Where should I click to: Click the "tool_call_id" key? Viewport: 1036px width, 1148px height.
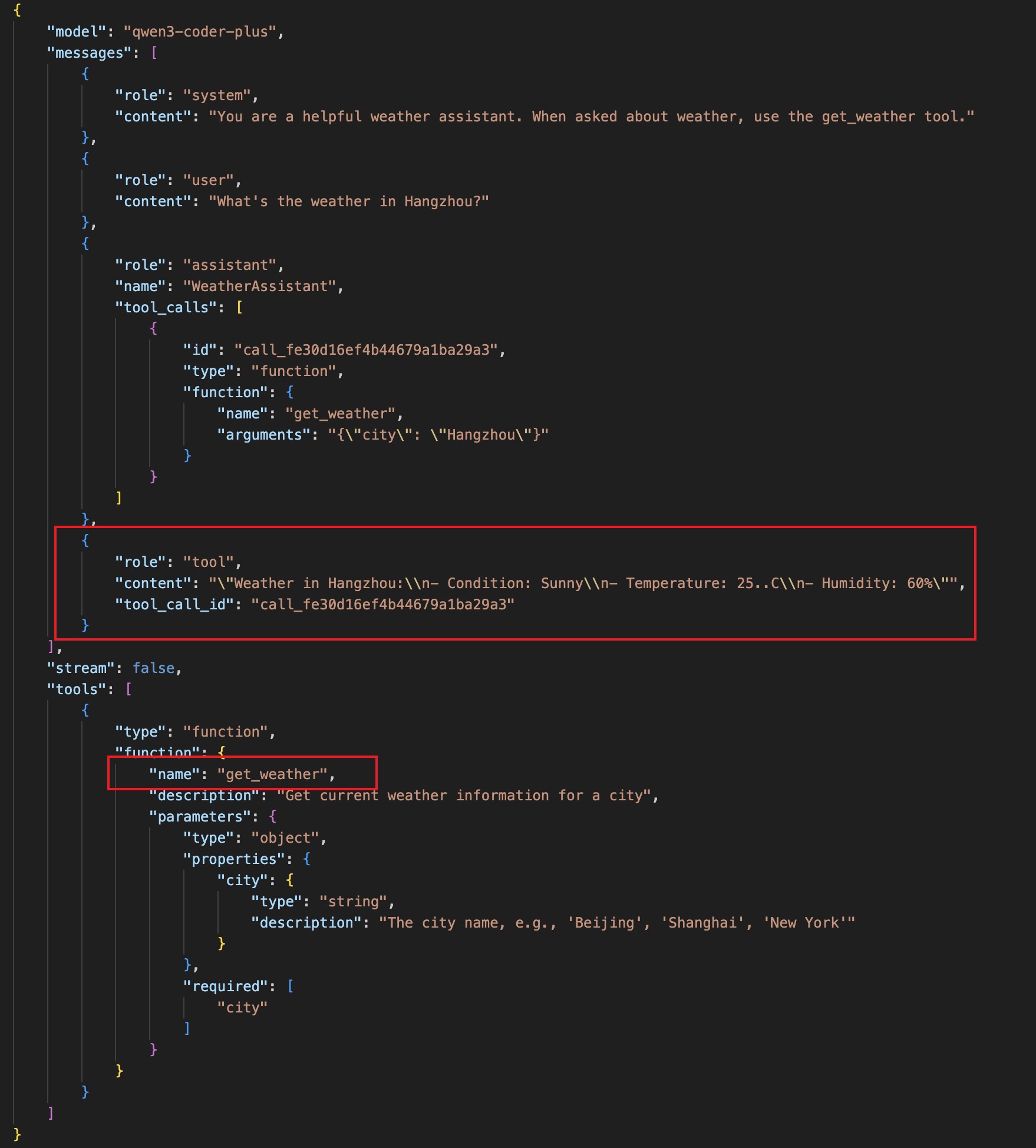click(x=174, y=605)
